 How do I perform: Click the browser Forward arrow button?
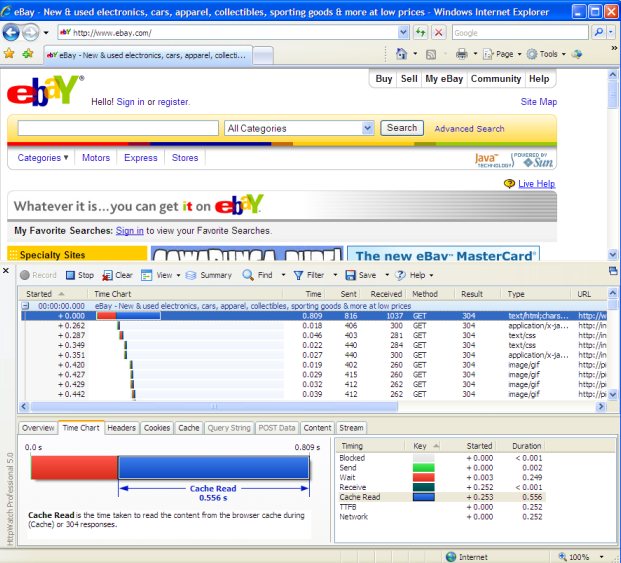[x=30, y=32]
